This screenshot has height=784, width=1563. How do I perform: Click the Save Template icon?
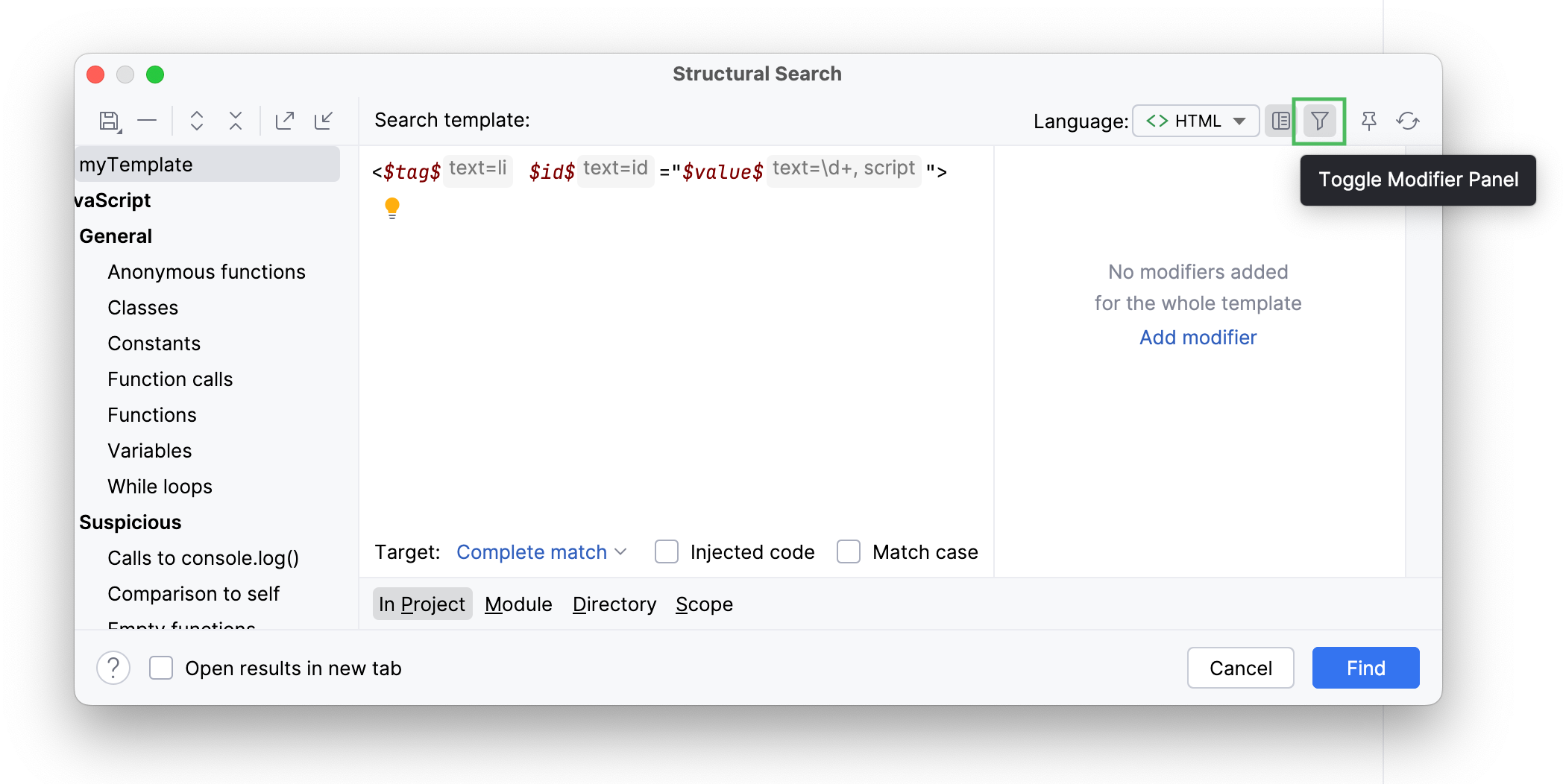coord(110,121)
